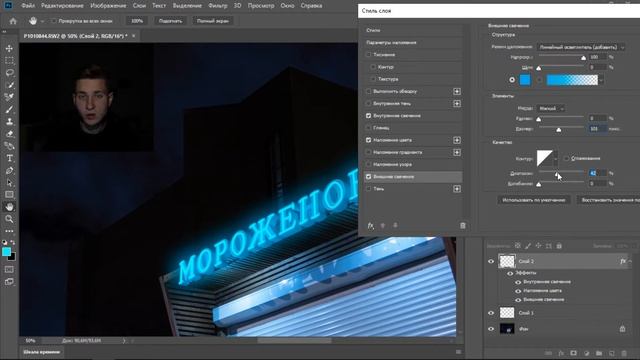This screenshot has height=360, width=640.
Task: Select the Pen tool
Action: coord(9,171)
